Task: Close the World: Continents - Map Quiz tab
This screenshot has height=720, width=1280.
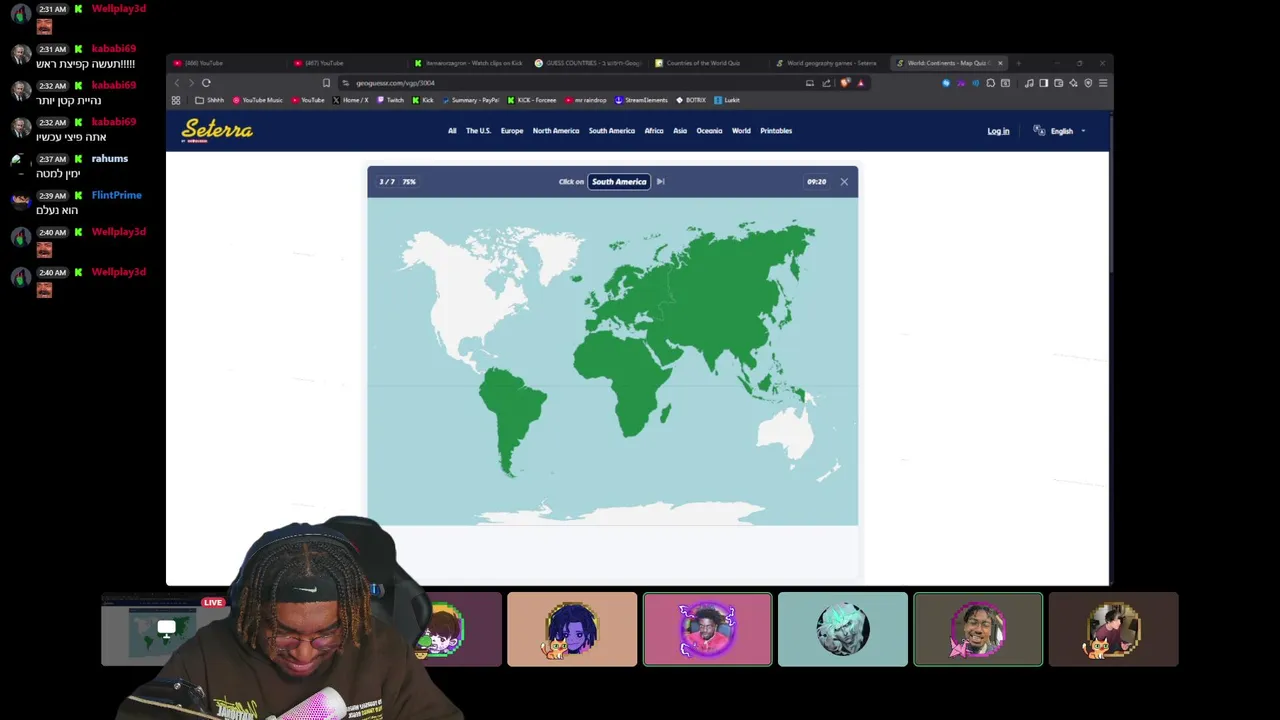Action: (1000, 63)
